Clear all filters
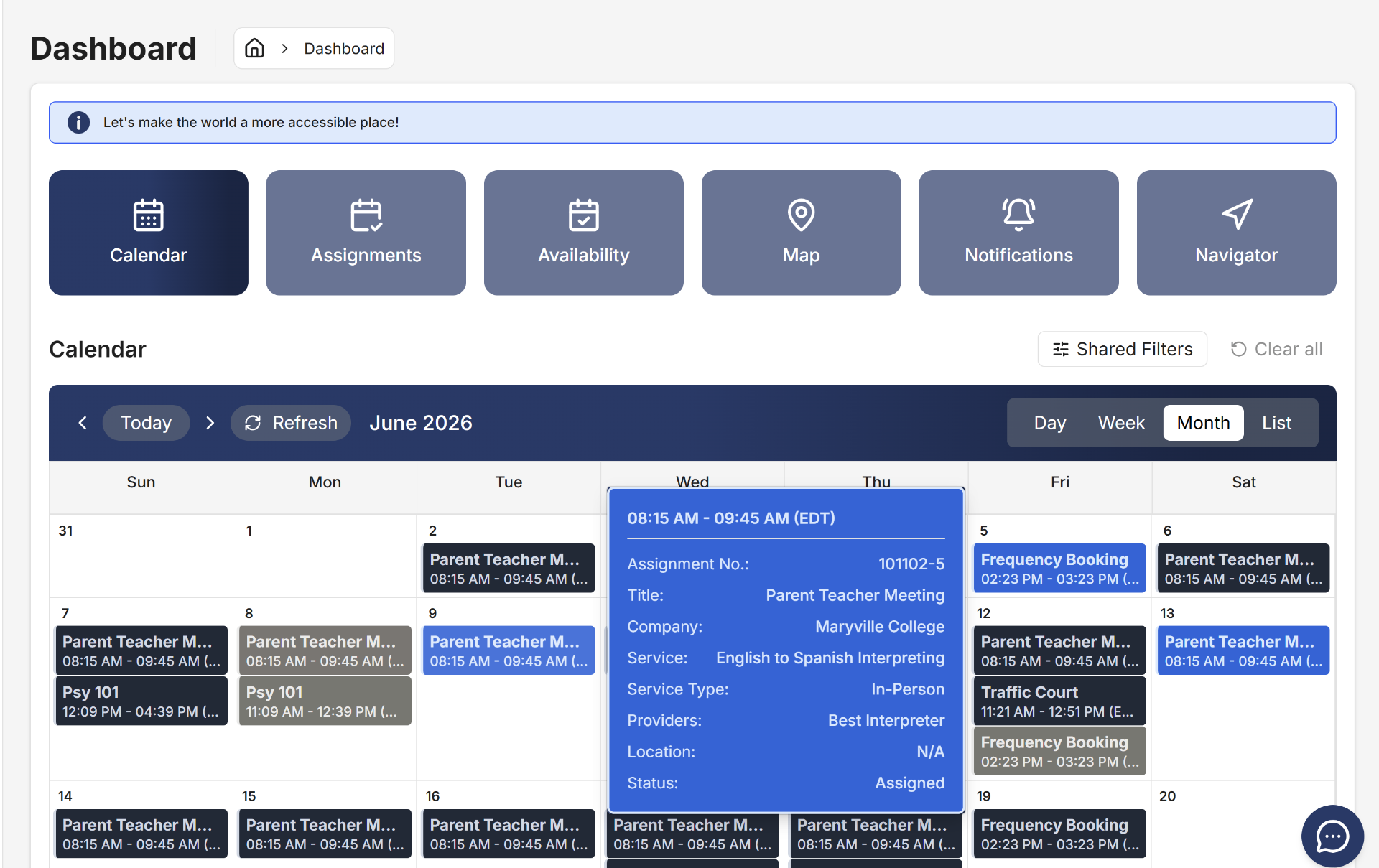1379x868 pixels. [1276, 349]
